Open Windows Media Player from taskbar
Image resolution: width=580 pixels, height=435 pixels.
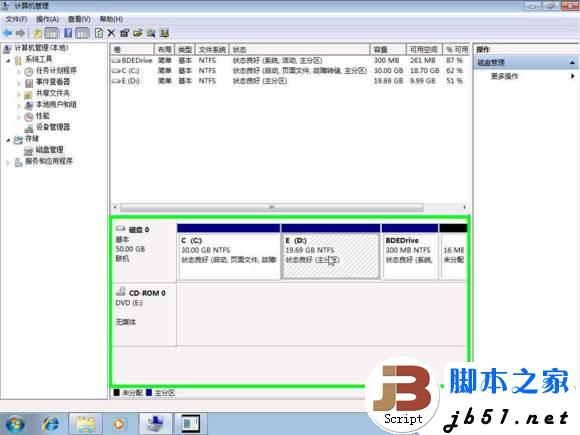click(x=119, y=423)
